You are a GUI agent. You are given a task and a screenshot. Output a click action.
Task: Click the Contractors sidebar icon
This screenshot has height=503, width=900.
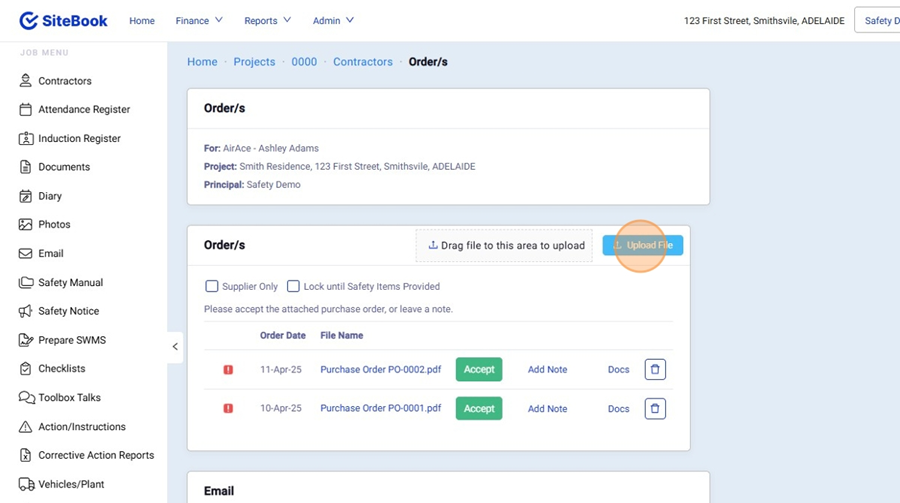(26, 81)
